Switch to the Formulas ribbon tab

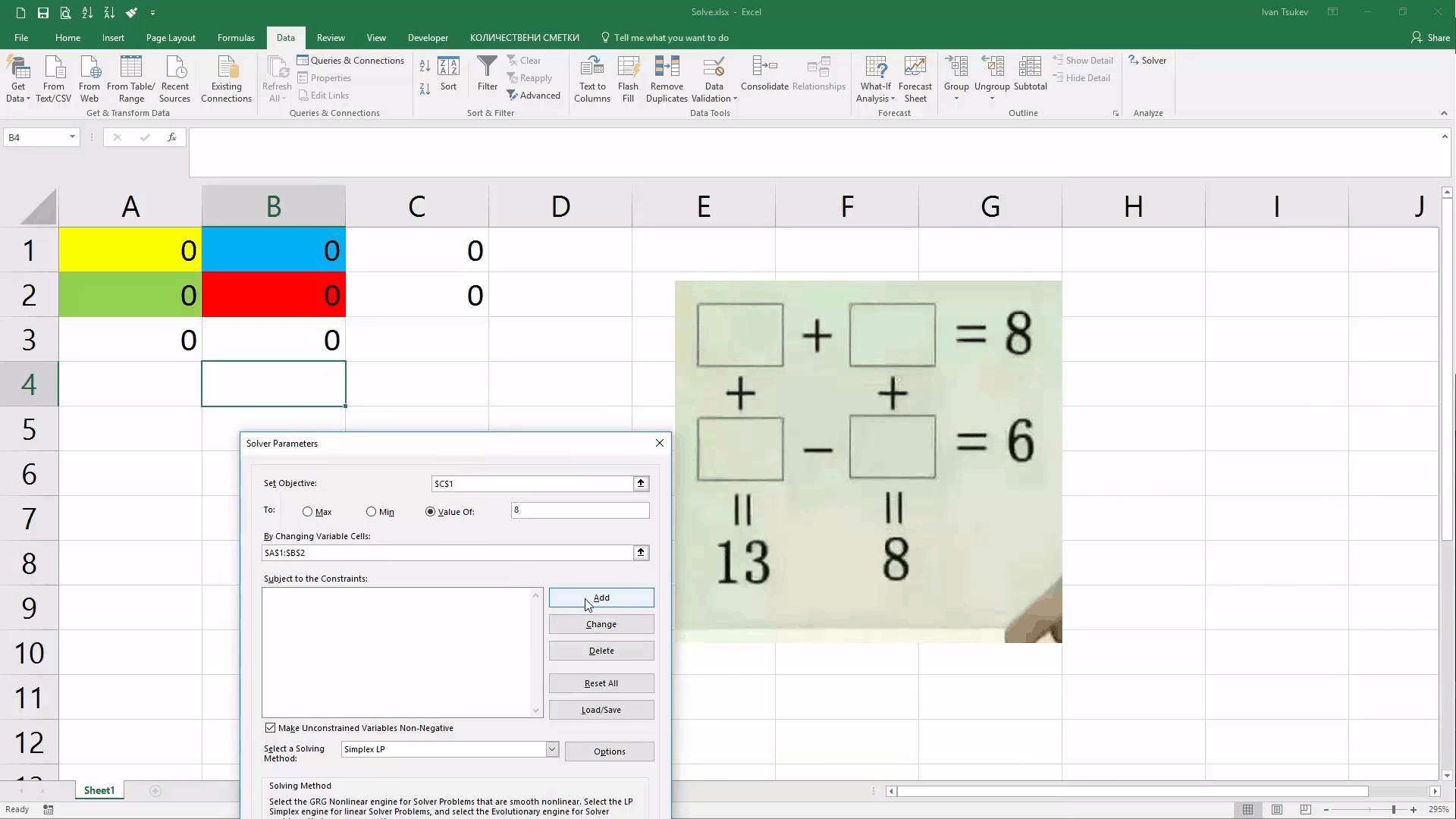pyautogui.click(x=236, y=38)
